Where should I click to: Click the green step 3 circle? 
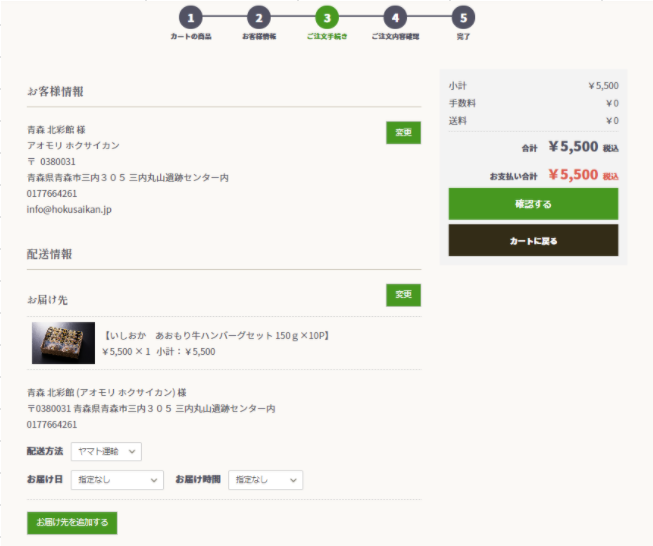(327, 18)
